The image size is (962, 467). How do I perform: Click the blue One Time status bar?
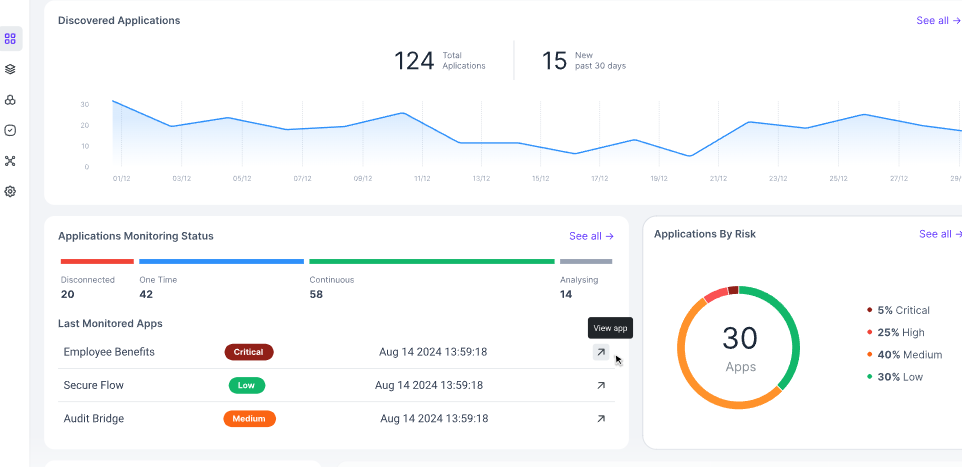coord(221,261)
